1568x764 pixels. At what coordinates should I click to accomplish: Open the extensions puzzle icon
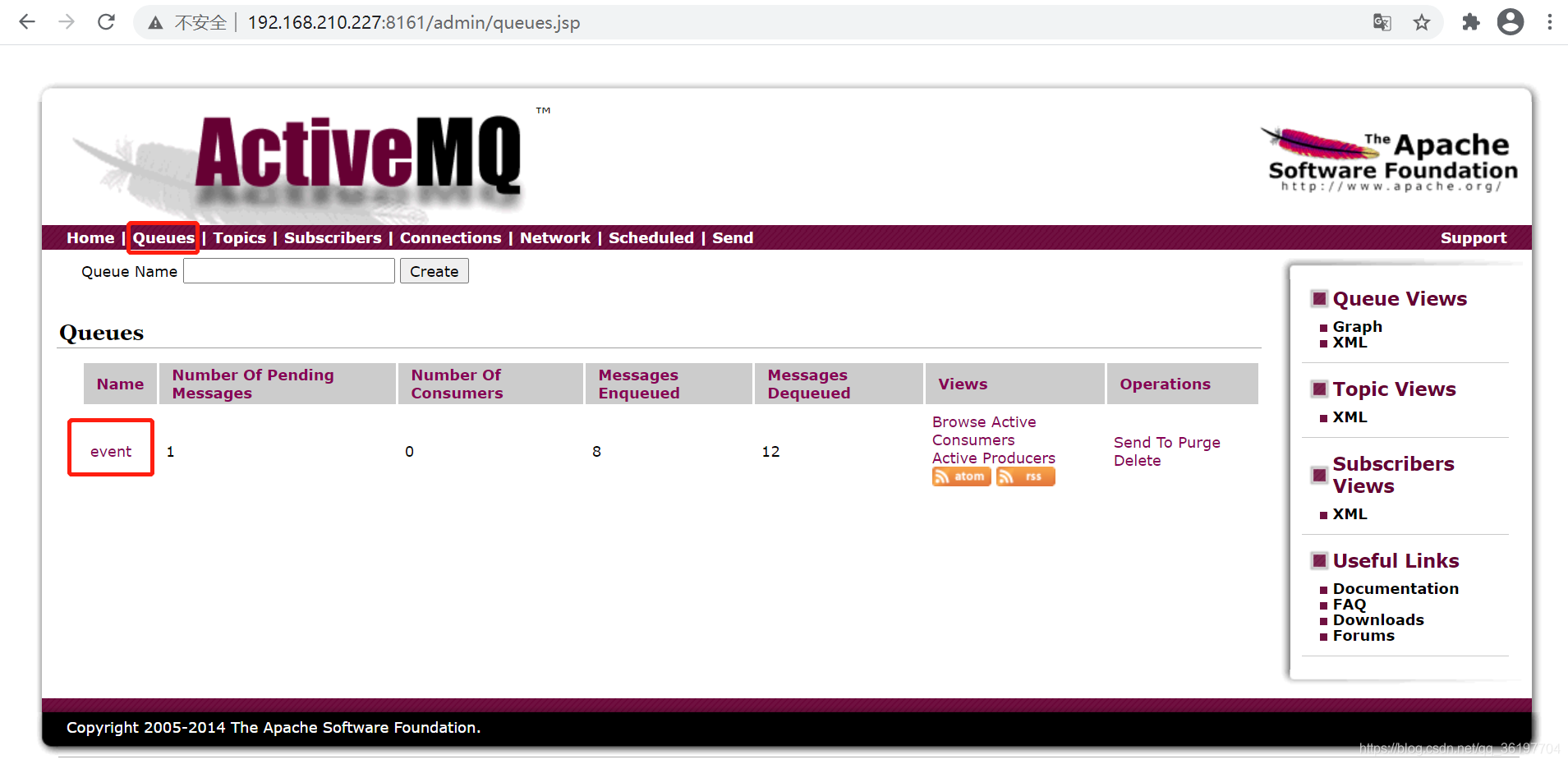pos(1471,22)
